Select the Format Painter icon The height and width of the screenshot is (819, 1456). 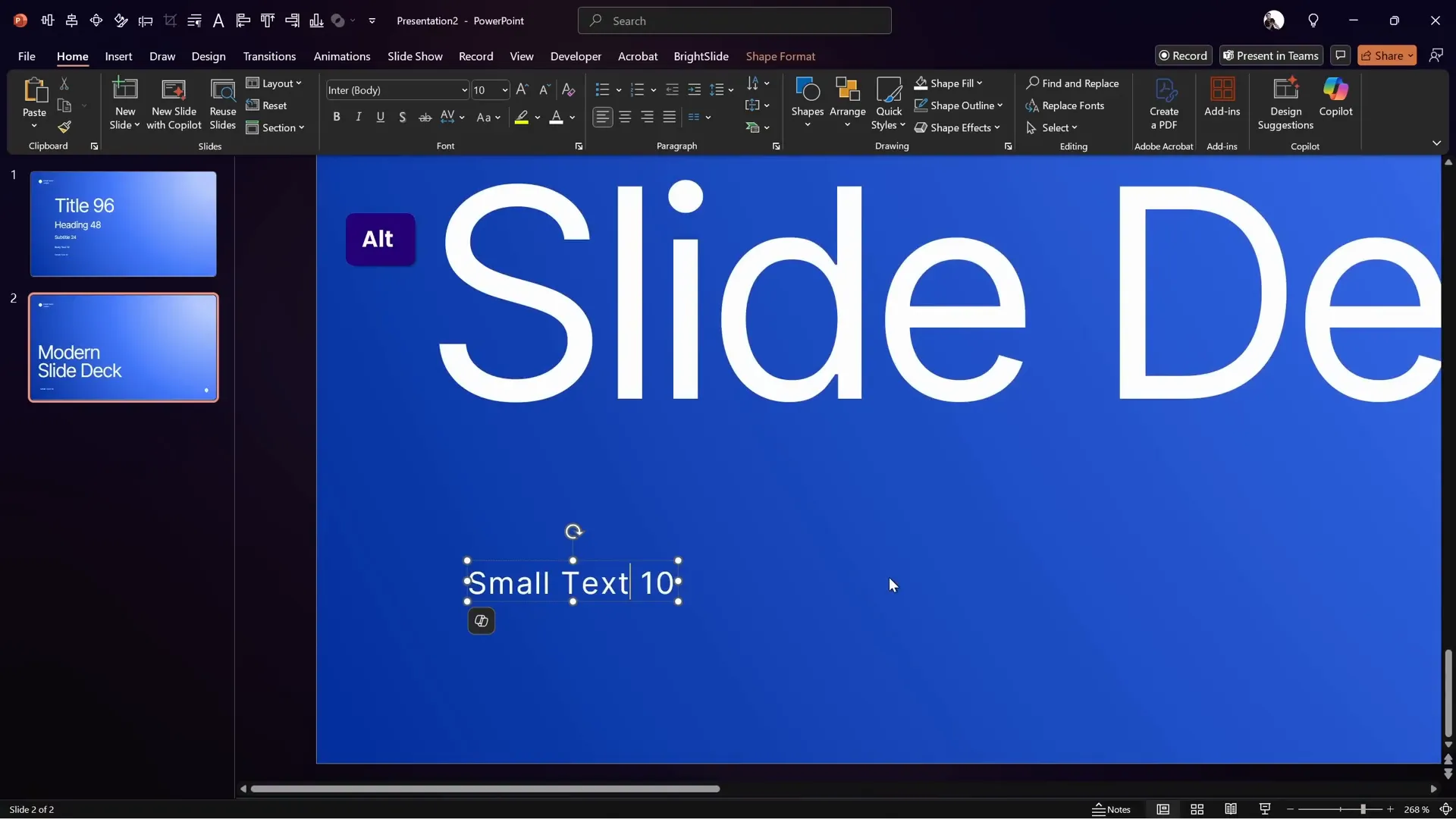coord(64,127)
